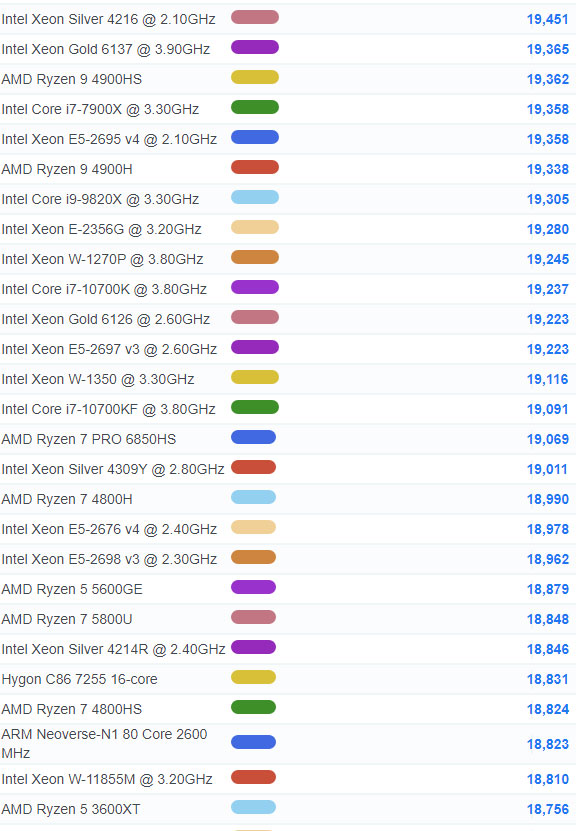Image resolution: width=576 pixels, height=831 pixels.
Task: Click the 19,116 score value
Action: pos(547,379)
